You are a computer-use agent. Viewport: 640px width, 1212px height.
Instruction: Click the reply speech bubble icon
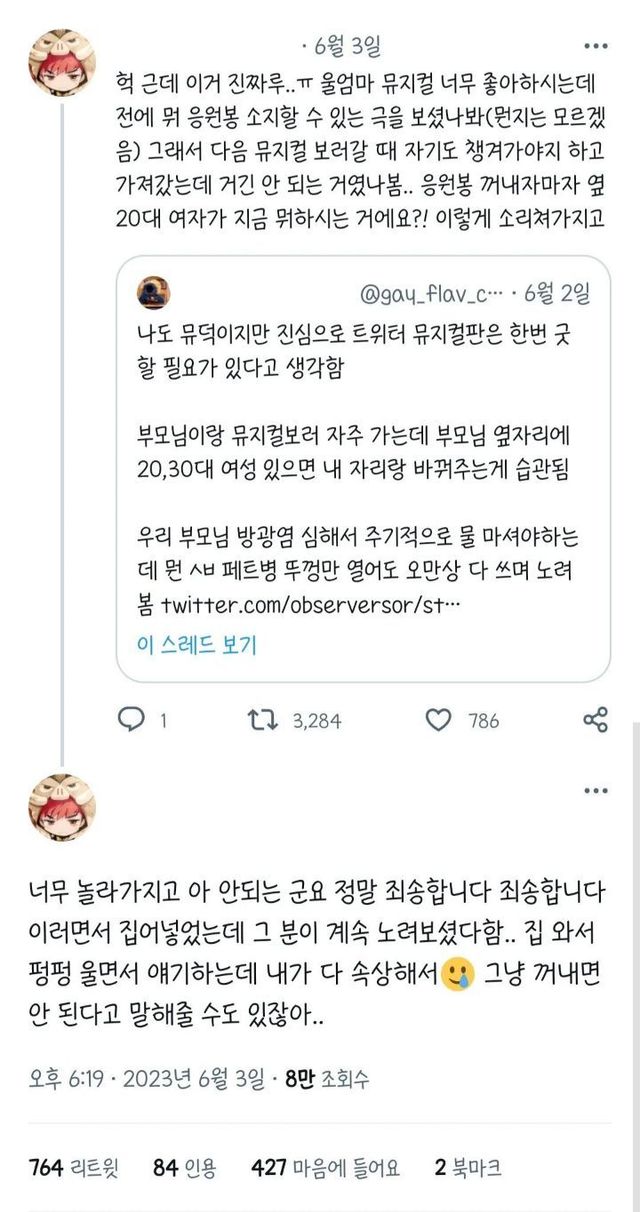coord(131,720)
